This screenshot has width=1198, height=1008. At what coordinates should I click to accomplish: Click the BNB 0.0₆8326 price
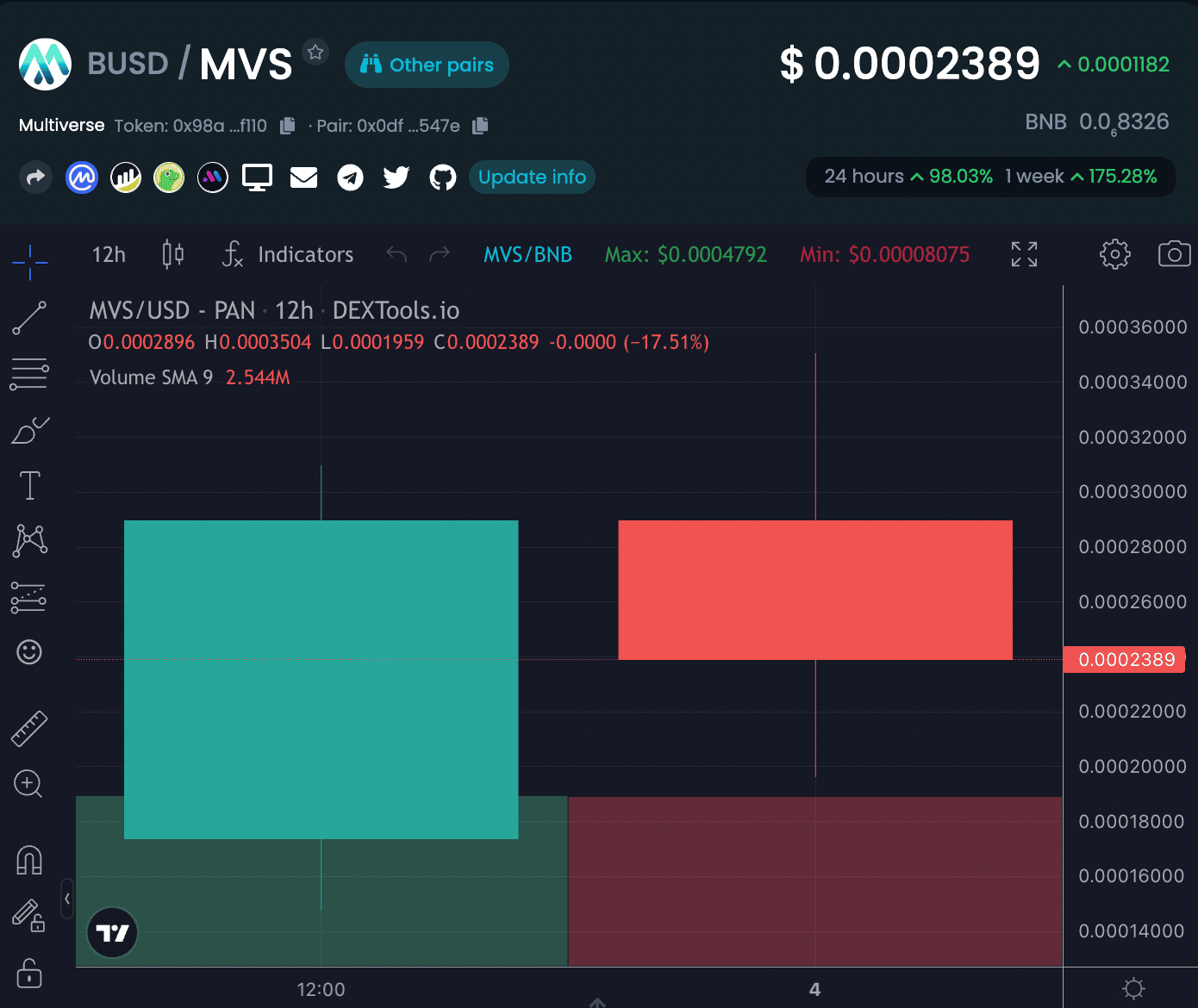[x=1096, y=123]
